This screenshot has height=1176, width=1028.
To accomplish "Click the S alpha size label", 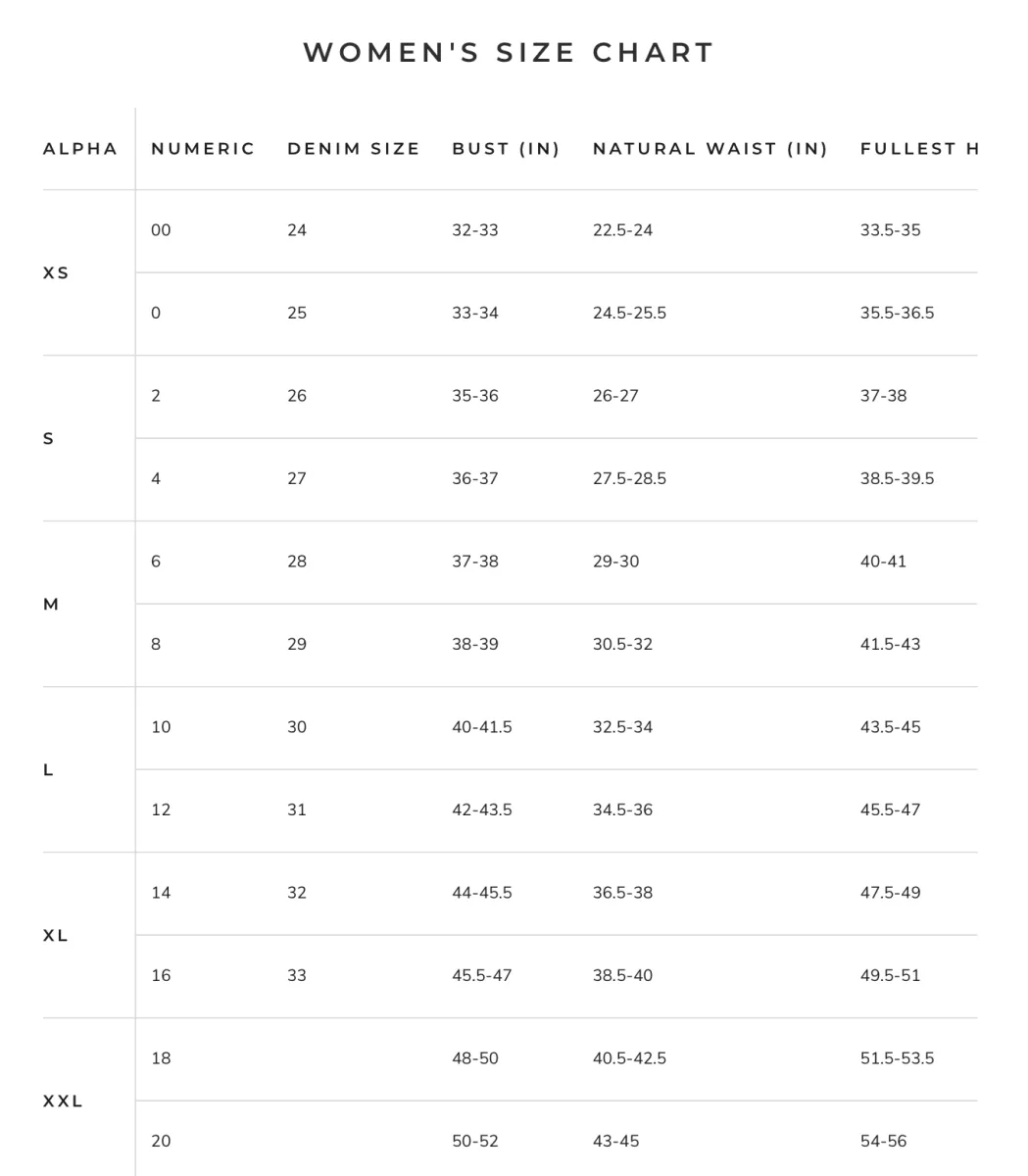I will (x=49, y=439).
